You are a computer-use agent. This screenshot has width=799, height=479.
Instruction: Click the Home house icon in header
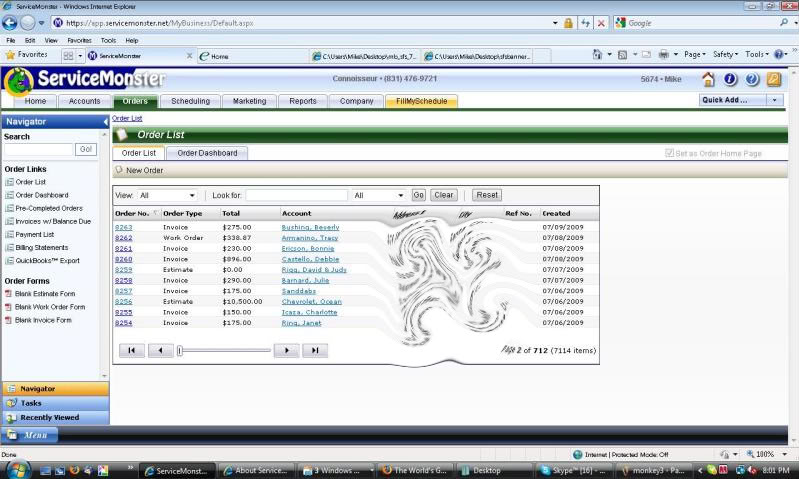pyautogui.click(x=708, y=79)
